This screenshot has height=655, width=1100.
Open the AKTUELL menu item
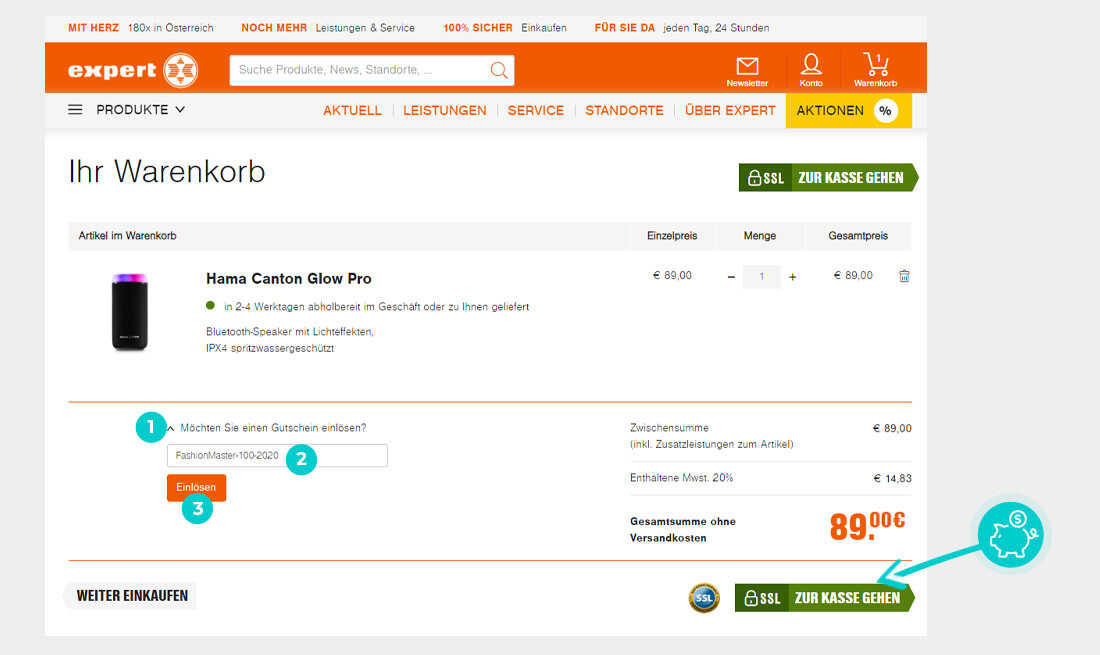click(x=352, y=111)
